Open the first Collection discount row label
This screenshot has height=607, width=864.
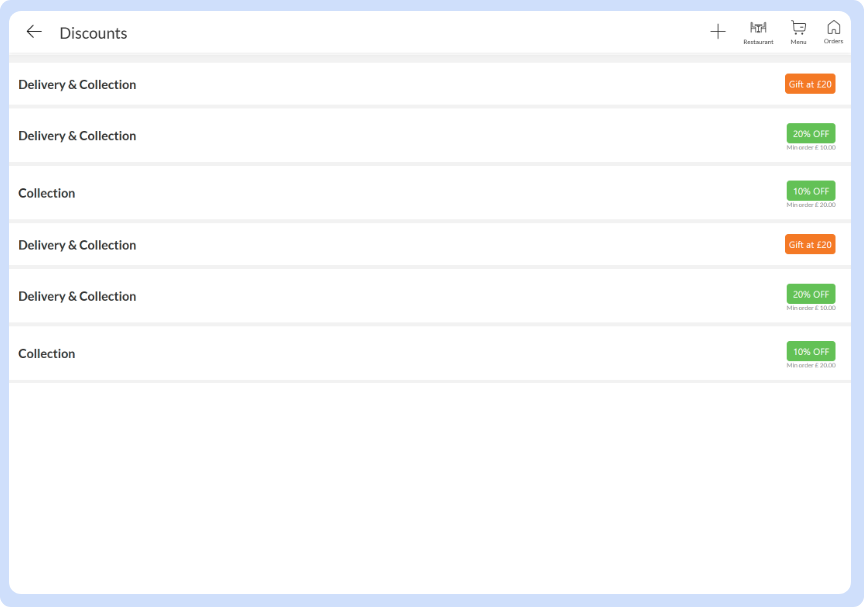(47, 193)
